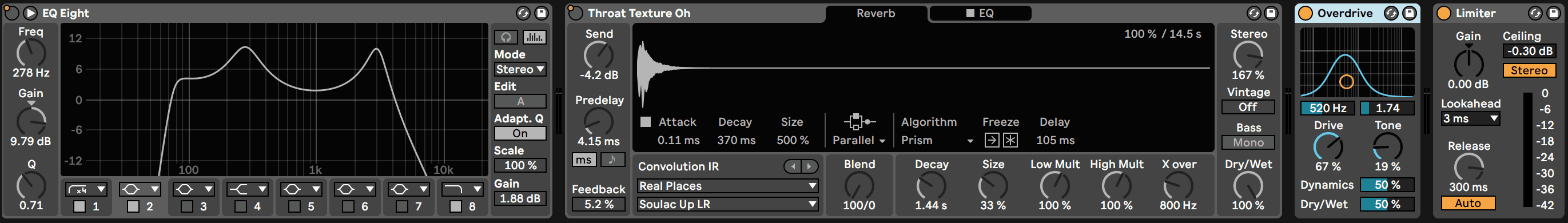Click EQ Eight Scale 100 % field
This screenshot has height=223, width=1568.
click(x=520, y=165)
